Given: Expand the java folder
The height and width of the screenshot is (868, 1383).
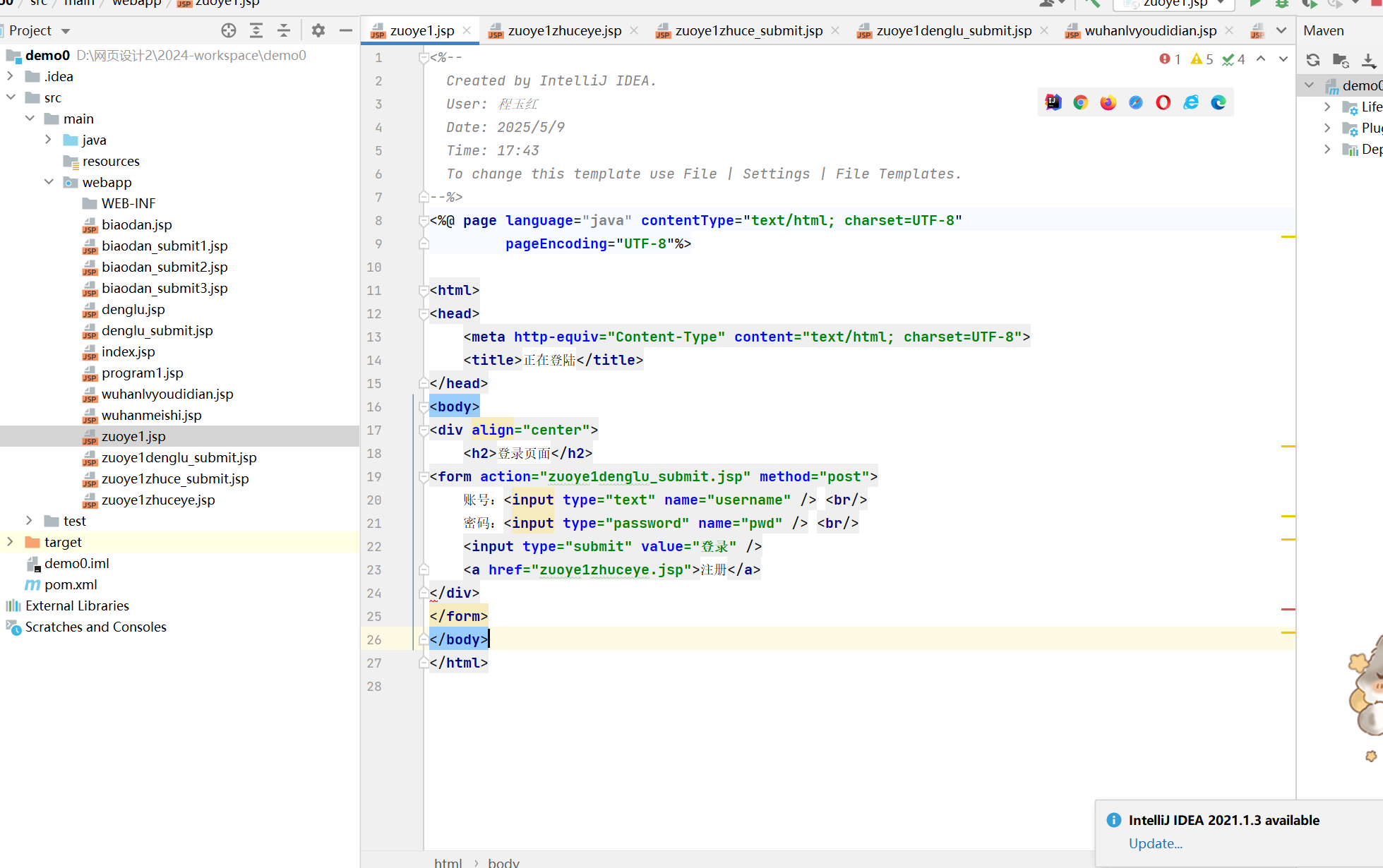Looking at the screenshot, I should tap(48, 139).
